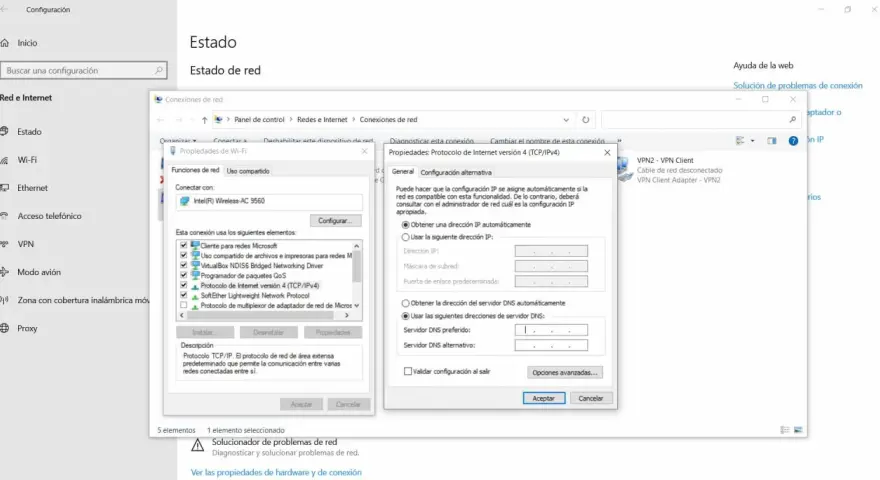Image resolution: width=880 pixels, height=480 pixels.
Task: Click left arrow of horizontal list scrollbar
Action: (x=181, y=316)
